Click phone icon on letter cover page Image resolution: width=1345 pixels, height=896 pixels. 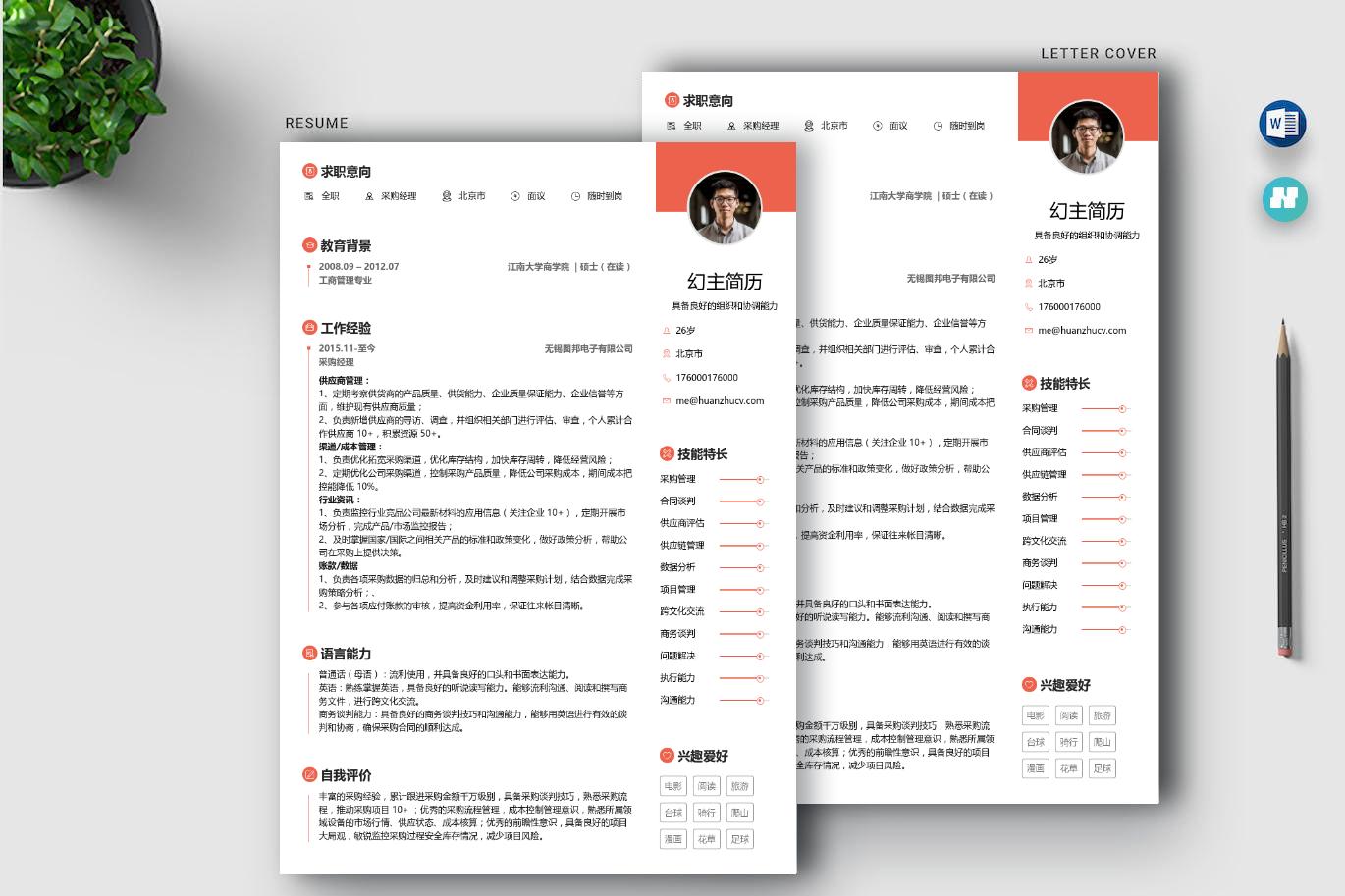pyautogui.click(x=1028, y=307)
